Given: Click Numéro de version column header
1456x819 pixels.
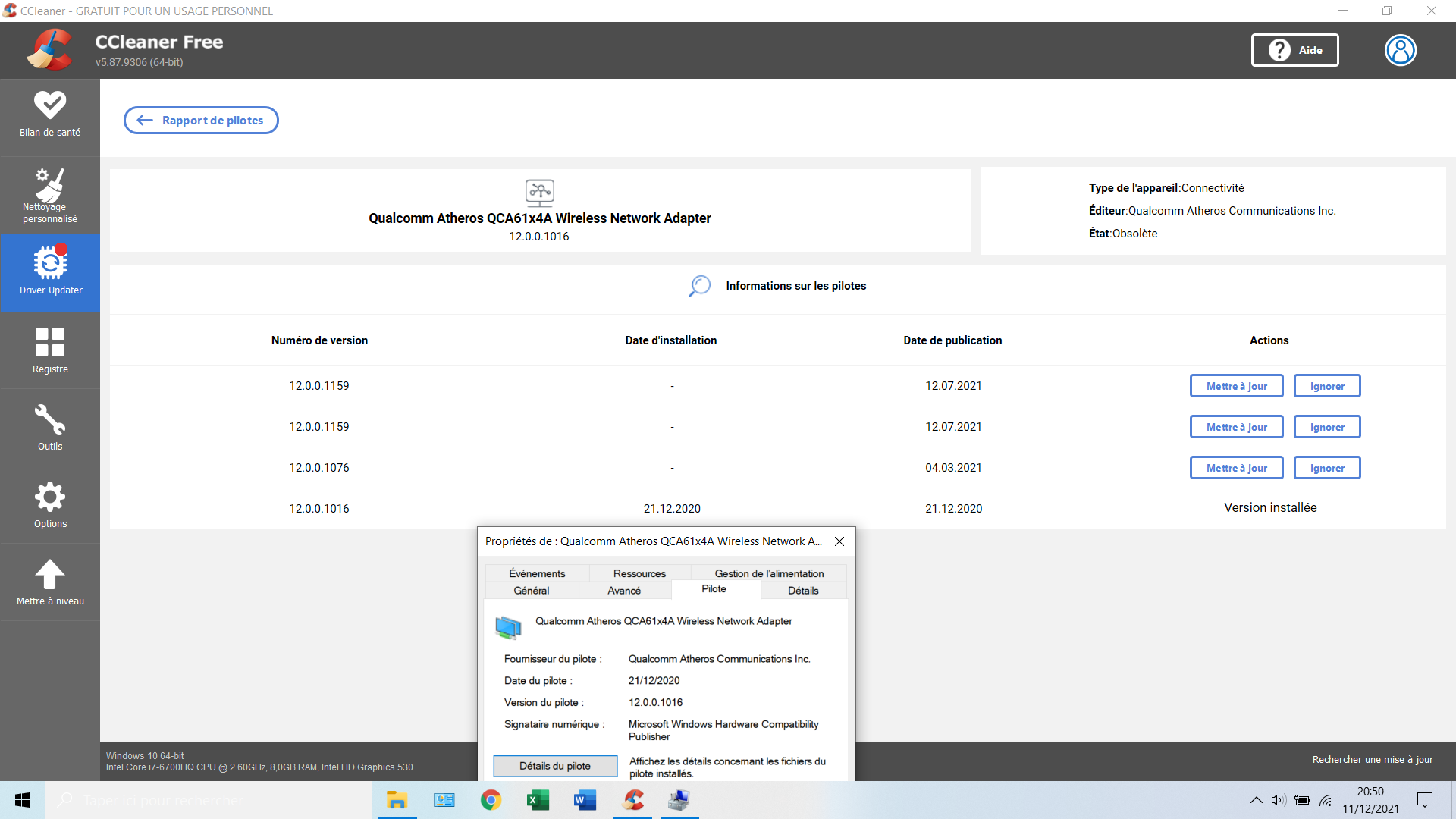Looking at the screenshot, I should [319, 340].
